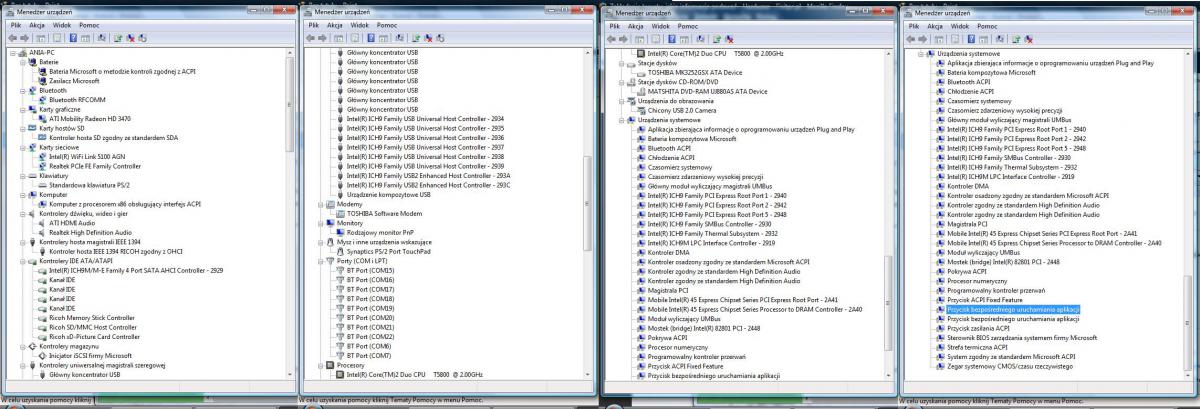The width and height of the screenshot is (1200, 409).
Task: Select Bluetooth RFCOMM device
Action: [78, 100]
